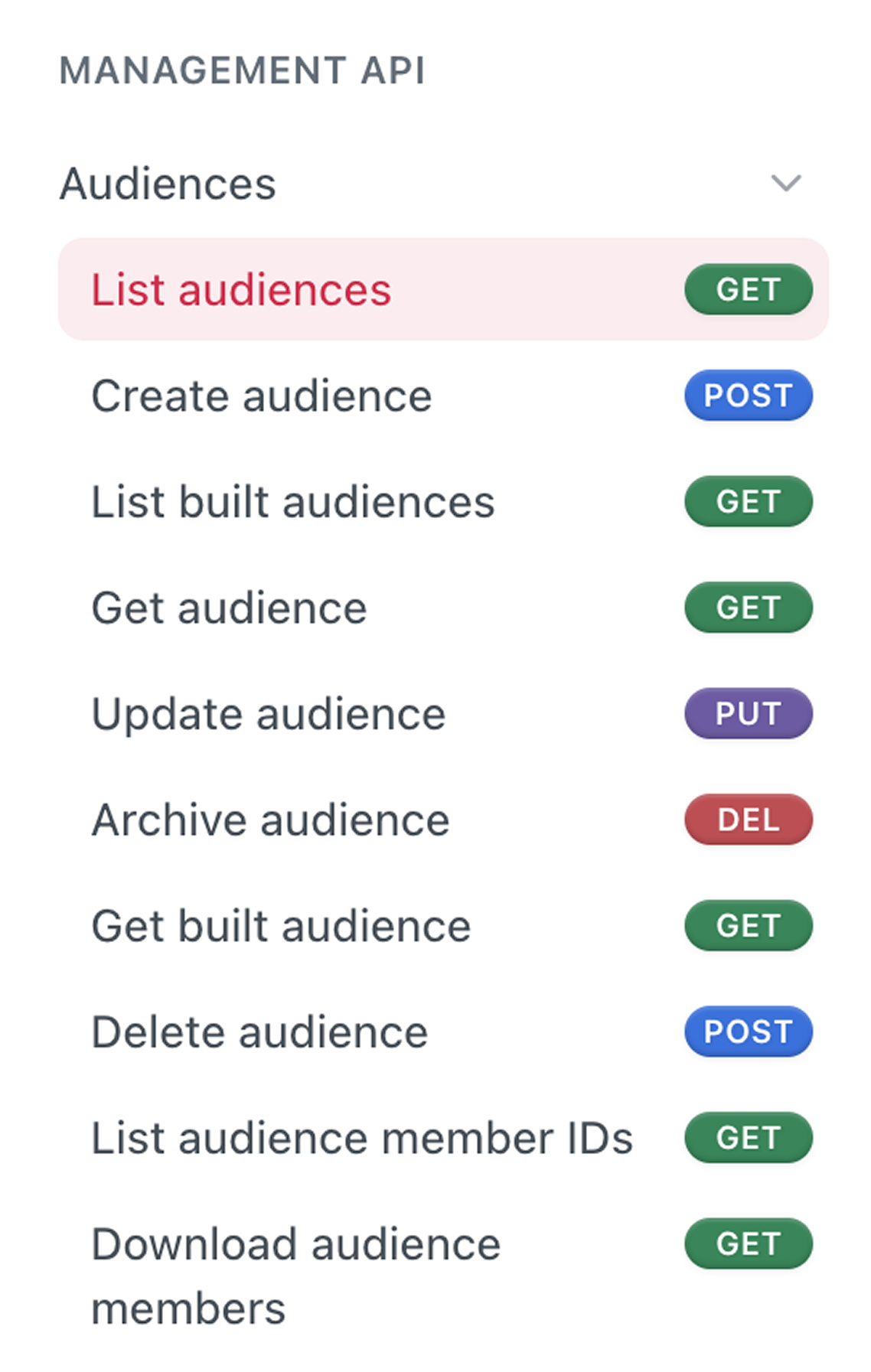Open List audience member IDs
Screen dimensions: 871x1372
pos(443,1137)
